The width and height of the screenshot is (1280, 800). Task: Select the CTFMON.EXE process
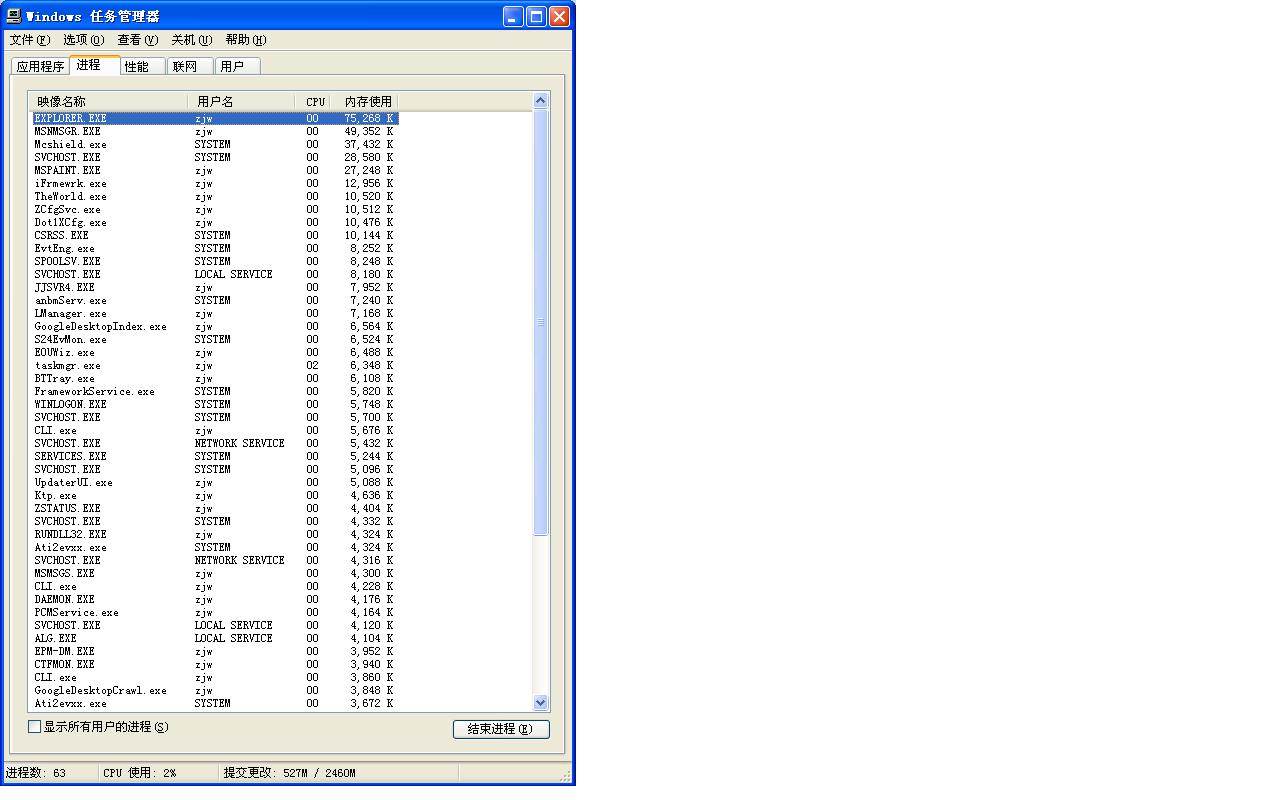tap(215, 664)
